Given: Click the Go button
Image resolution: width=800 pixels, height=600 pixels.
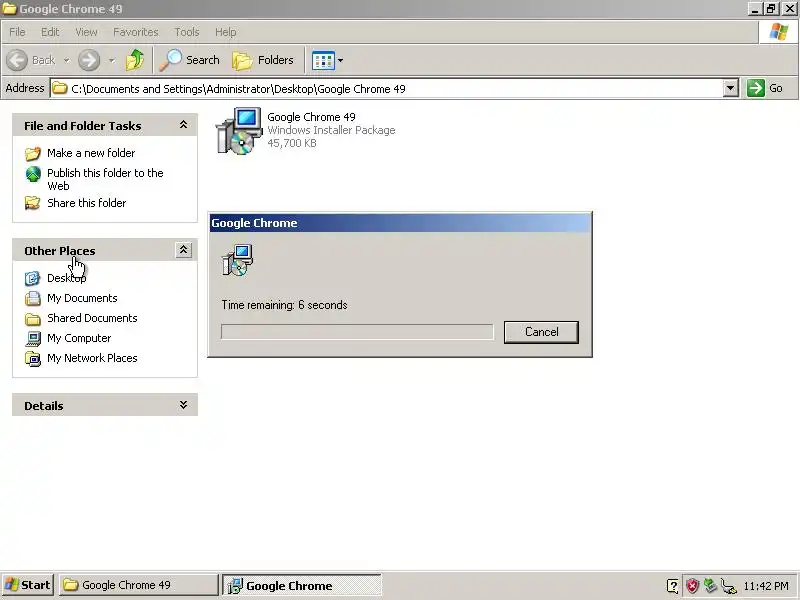Looking at the screenshot, I should [765, 88].
